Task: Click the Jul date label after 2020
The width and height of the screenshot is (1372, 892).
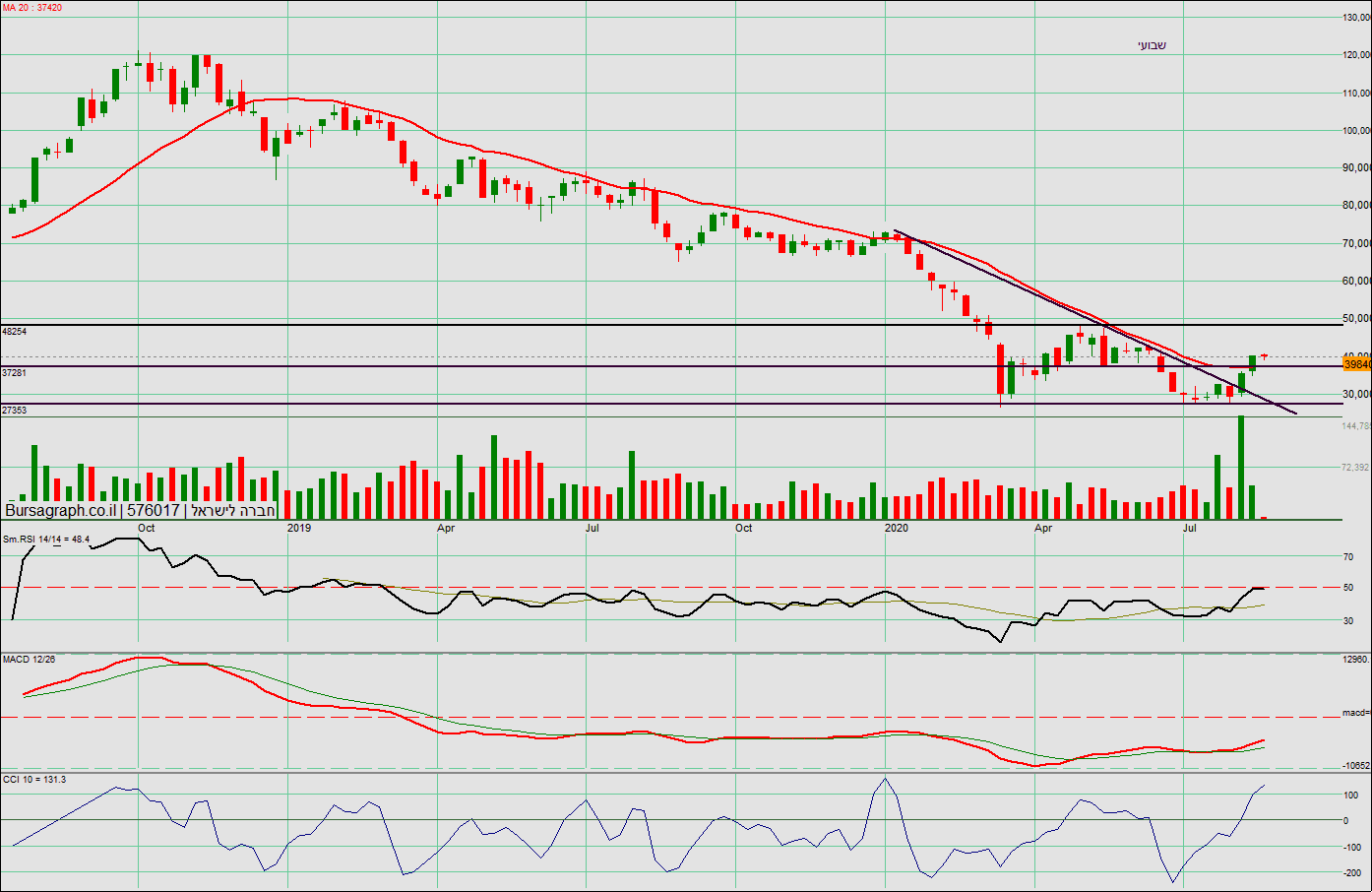Action: pyautogui.click(x=1190, y=529)
